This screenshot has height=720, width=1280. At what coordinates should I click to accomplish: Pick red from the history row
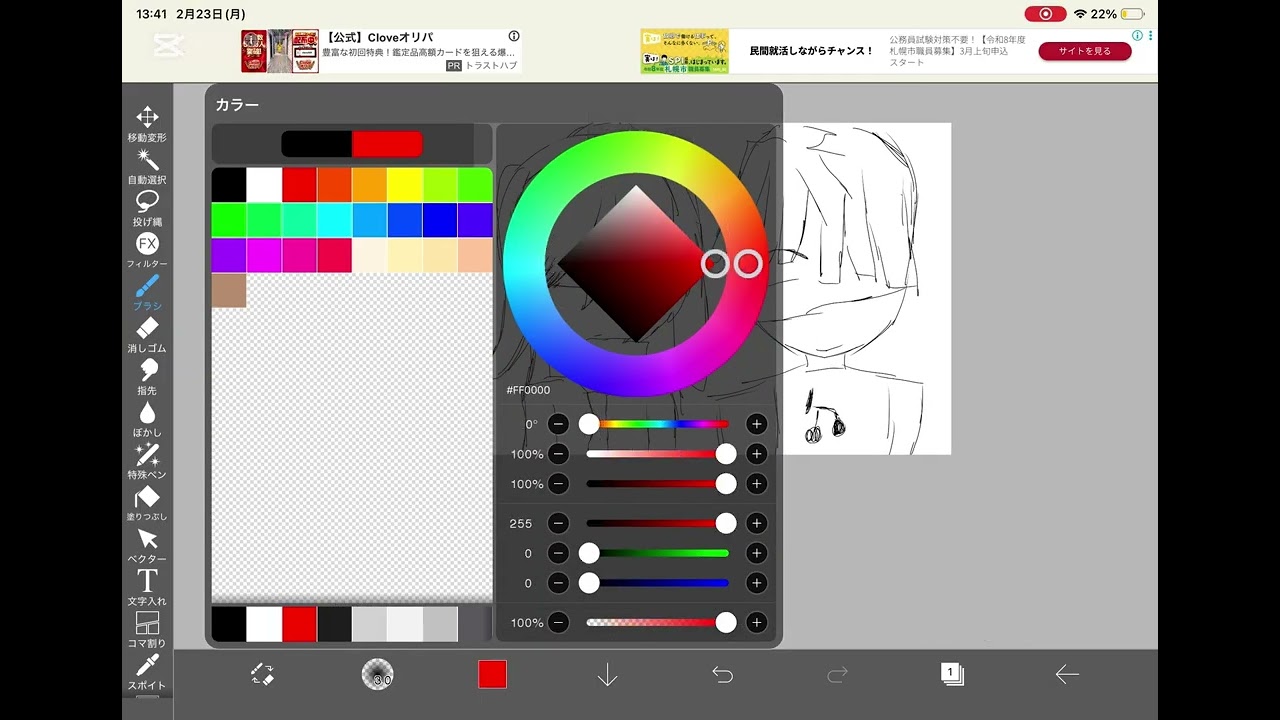click(x=299, y=624)
